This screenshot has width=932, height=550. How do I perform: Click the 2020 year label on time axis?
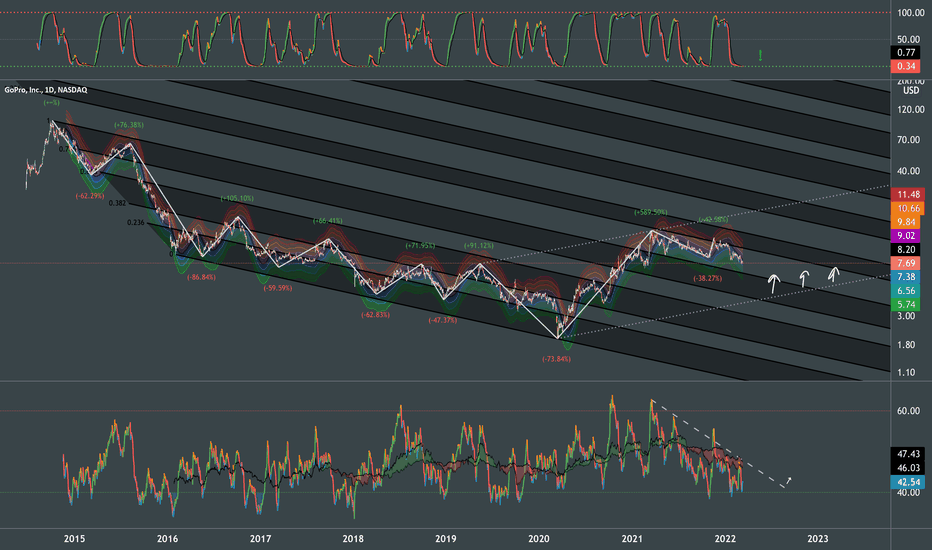point(539,539)
